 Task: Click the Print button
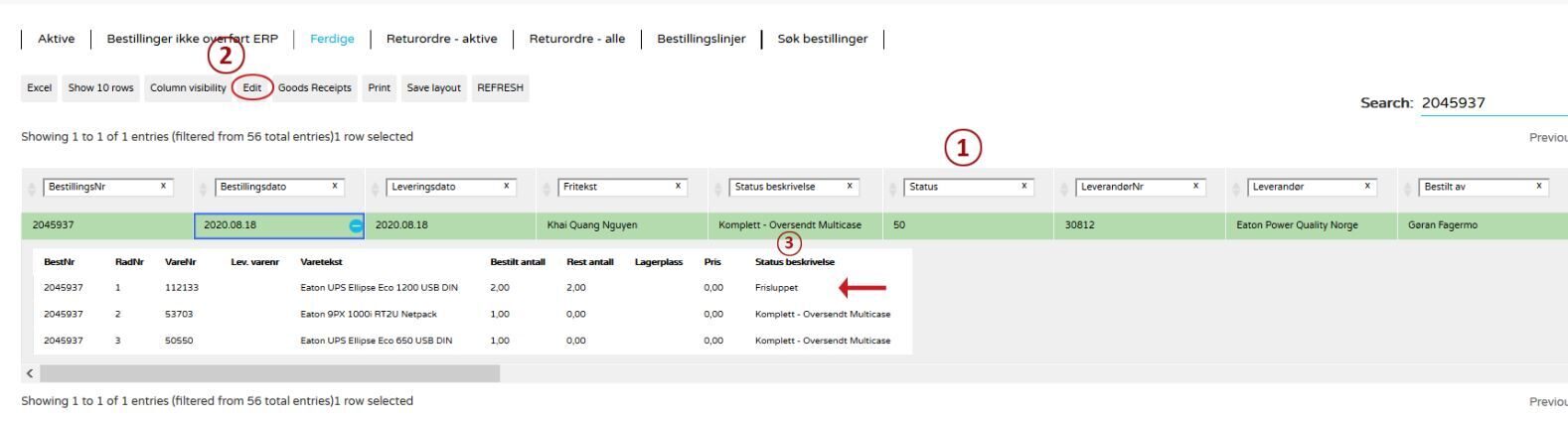click(379, 87)
